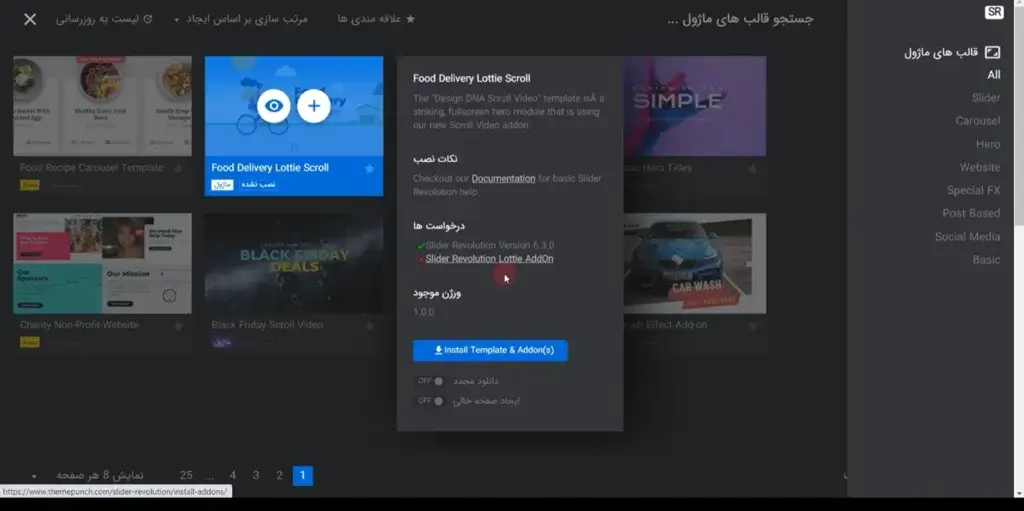Open the Documentation link
Screen dimensions: 1024x511
504,178
